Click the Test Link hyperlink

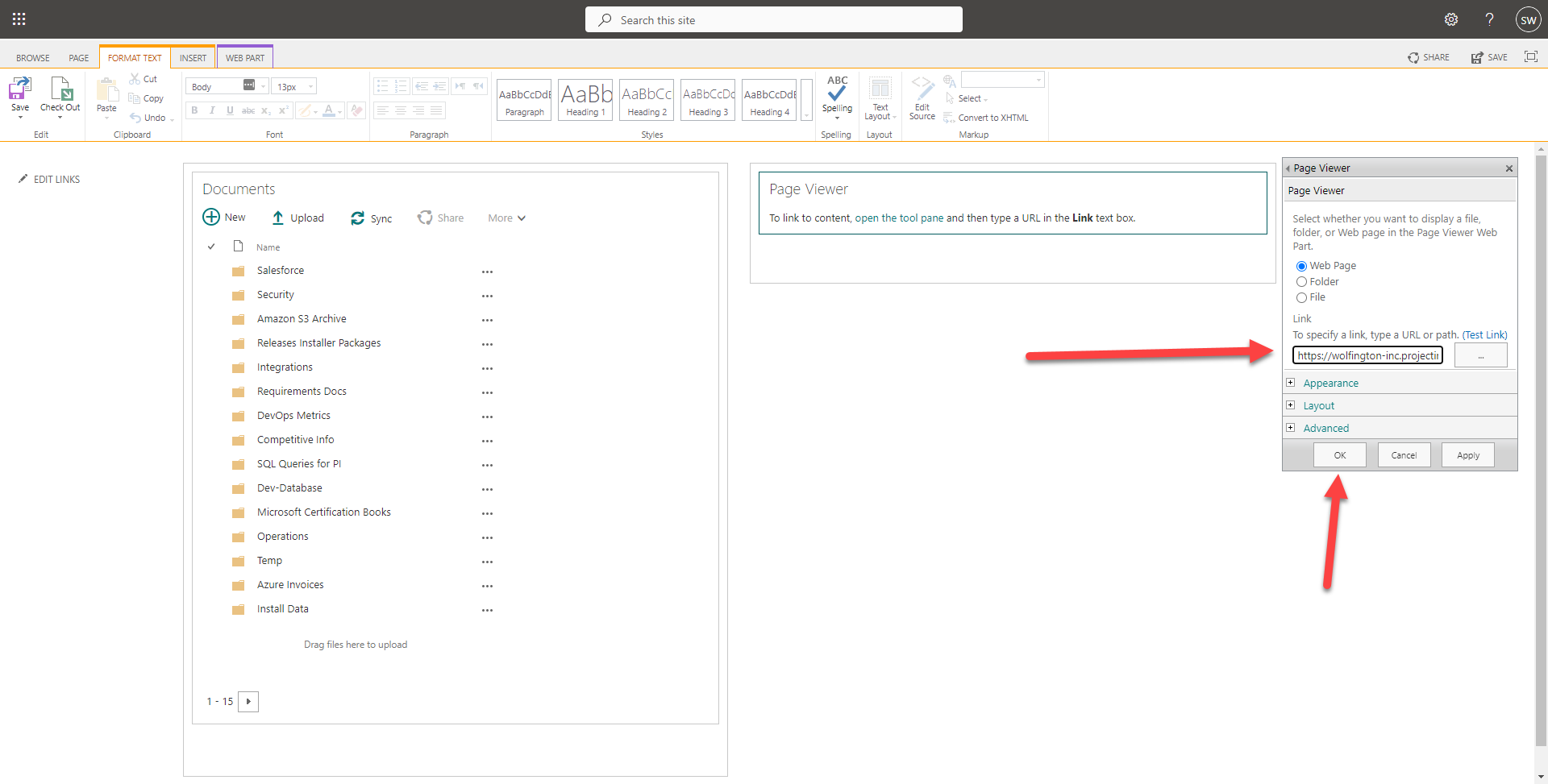tap(1485, 335)
